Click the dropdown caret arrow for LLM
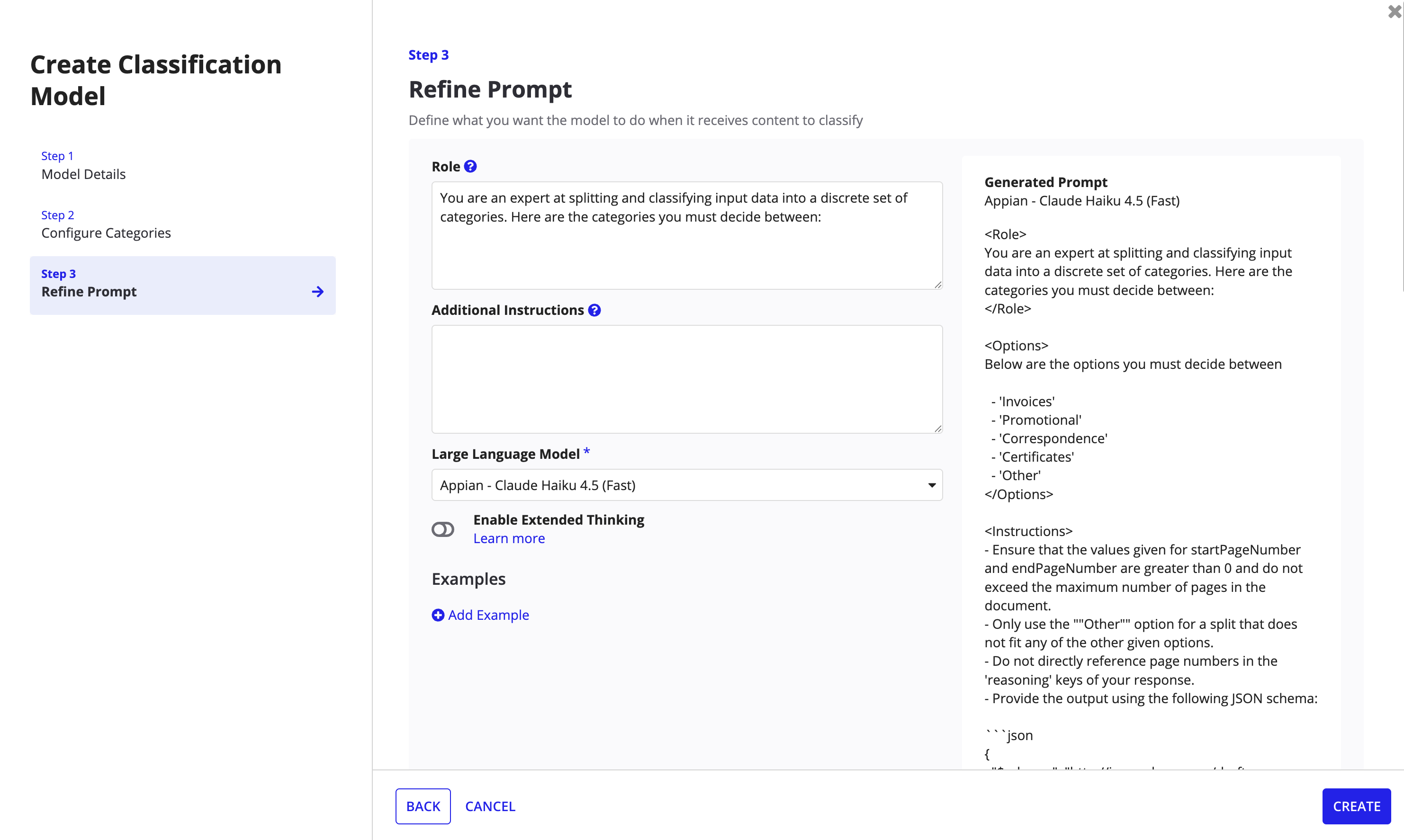The image size is (1404, 840). click(931, 485)
